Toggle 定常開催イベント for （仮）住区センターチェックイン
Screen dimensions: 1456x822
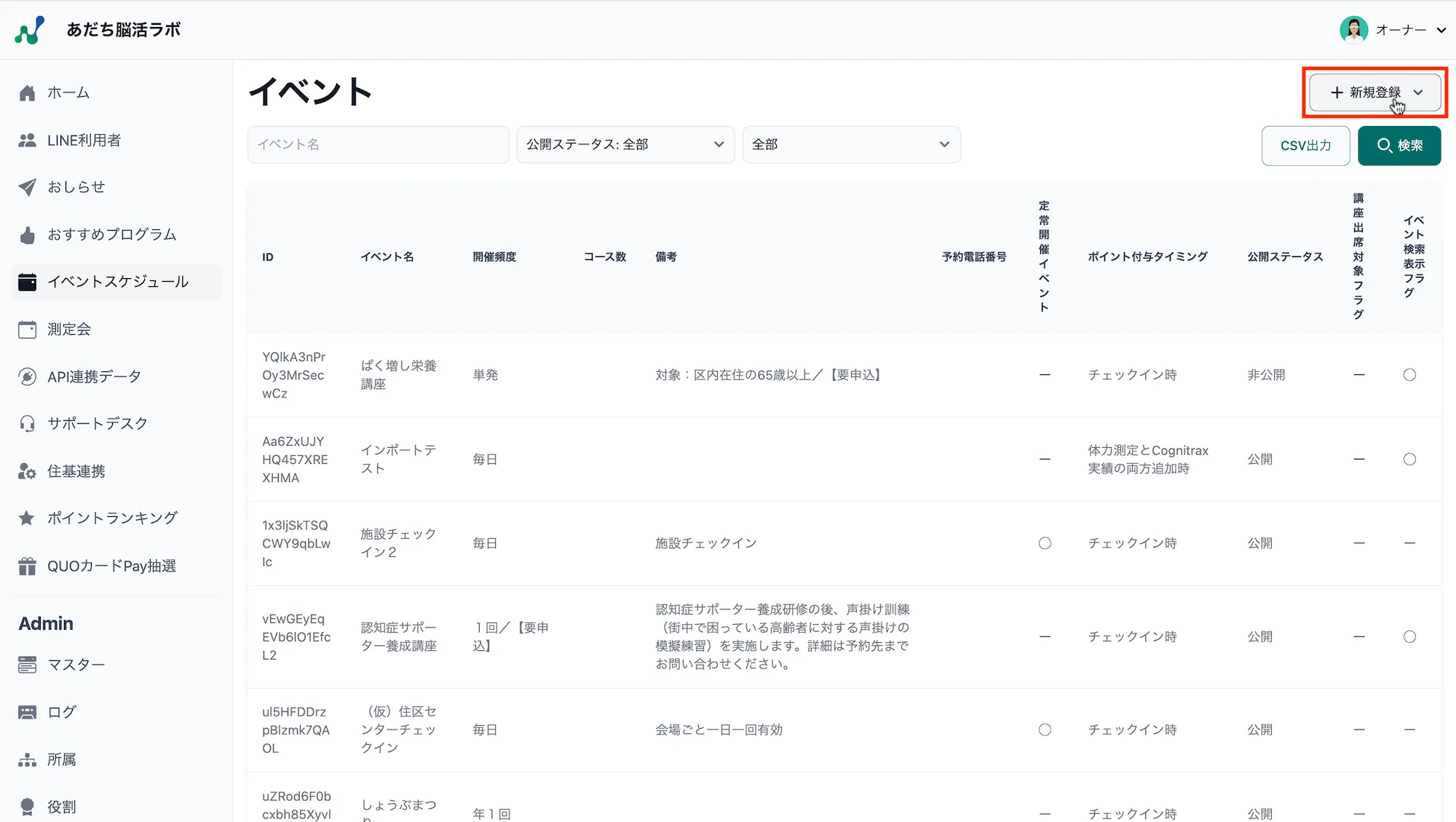pyautogui.click(x=1045, y=730)
